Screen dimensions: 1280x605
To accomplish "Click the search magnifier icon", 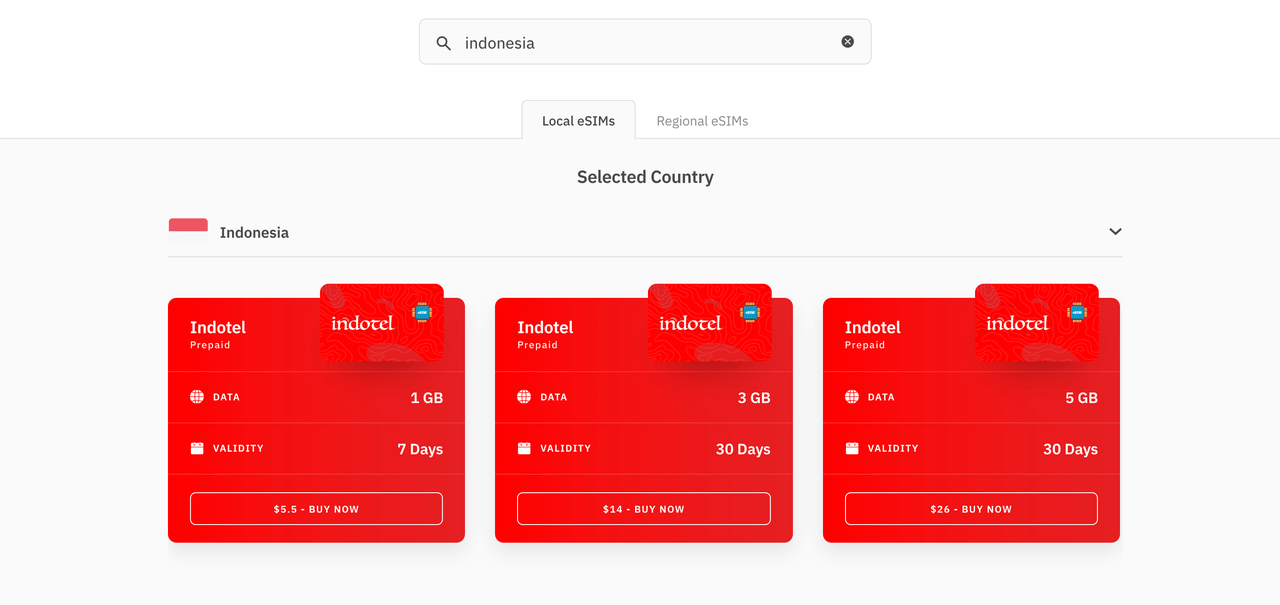I will coord(443,43).
